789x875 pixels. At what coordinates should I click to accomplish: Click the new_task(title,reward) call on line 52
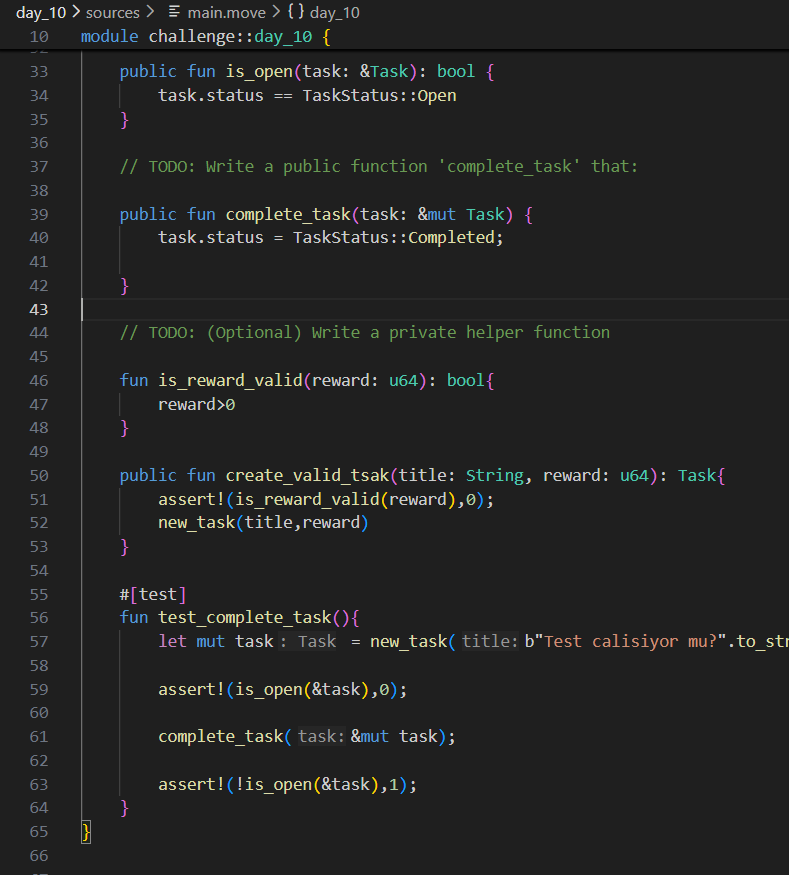coord(263,523)
